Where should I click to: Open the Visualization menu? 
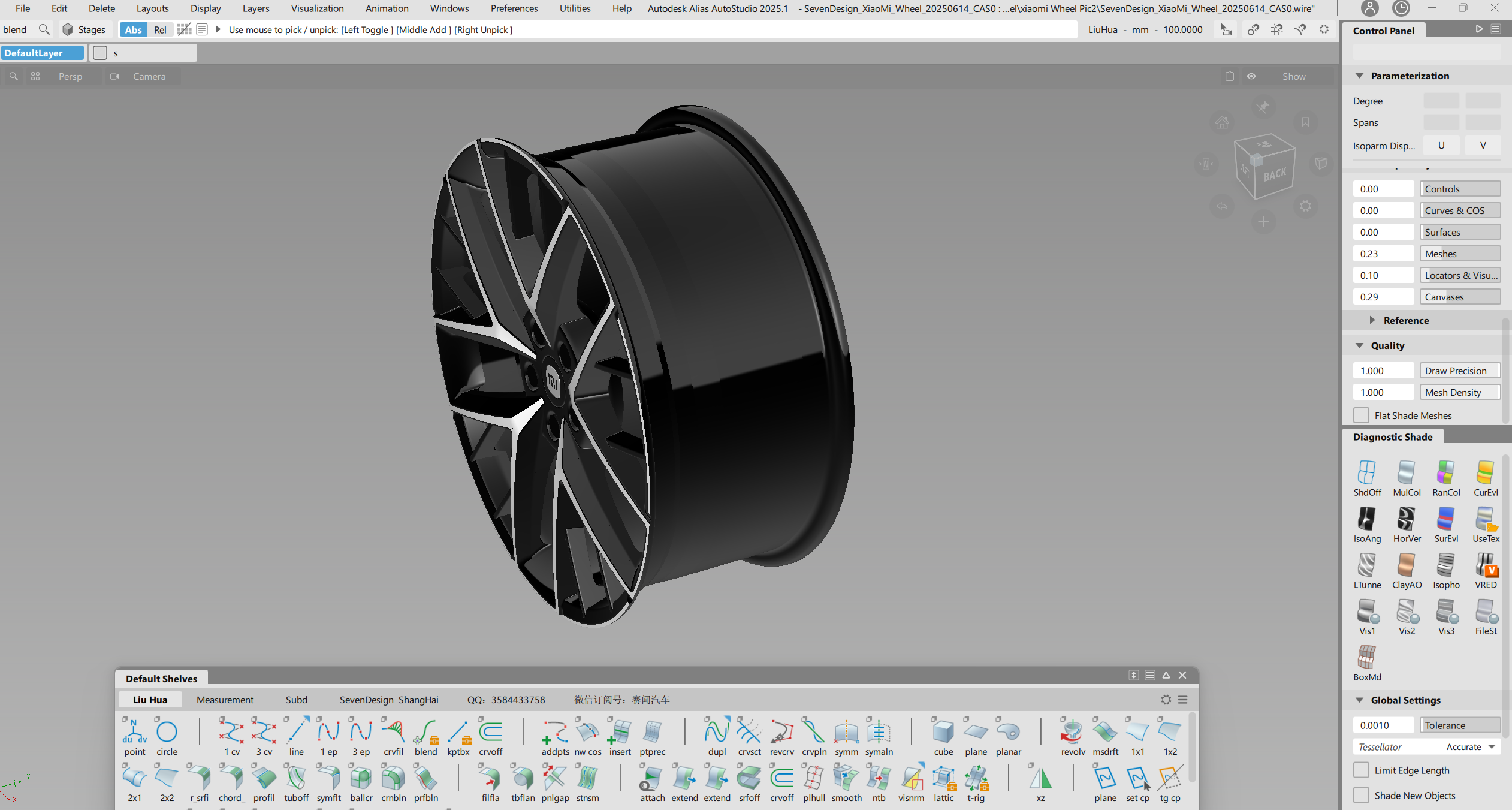pos(317,8)
